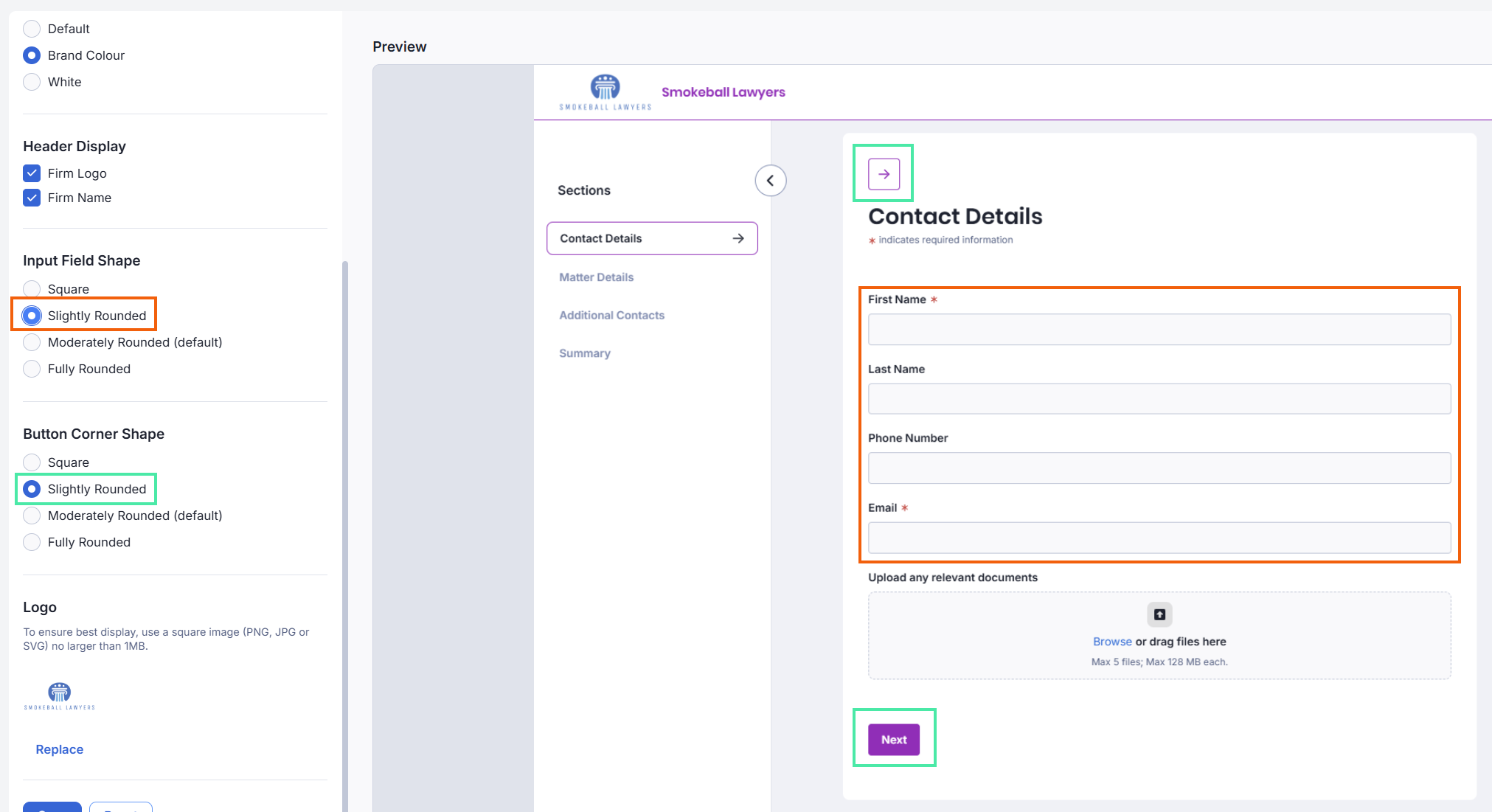
Task: Click the Email input field
Action: (x=1159, y=538)
